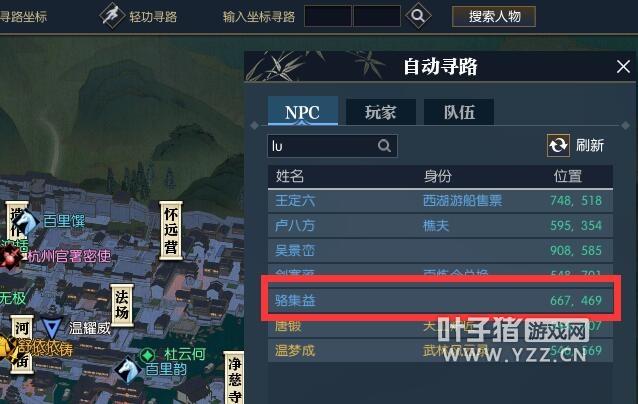638x404 pixels.
Task: Click the coordinate search magnifier diamond icon
Action: point(418,16)
